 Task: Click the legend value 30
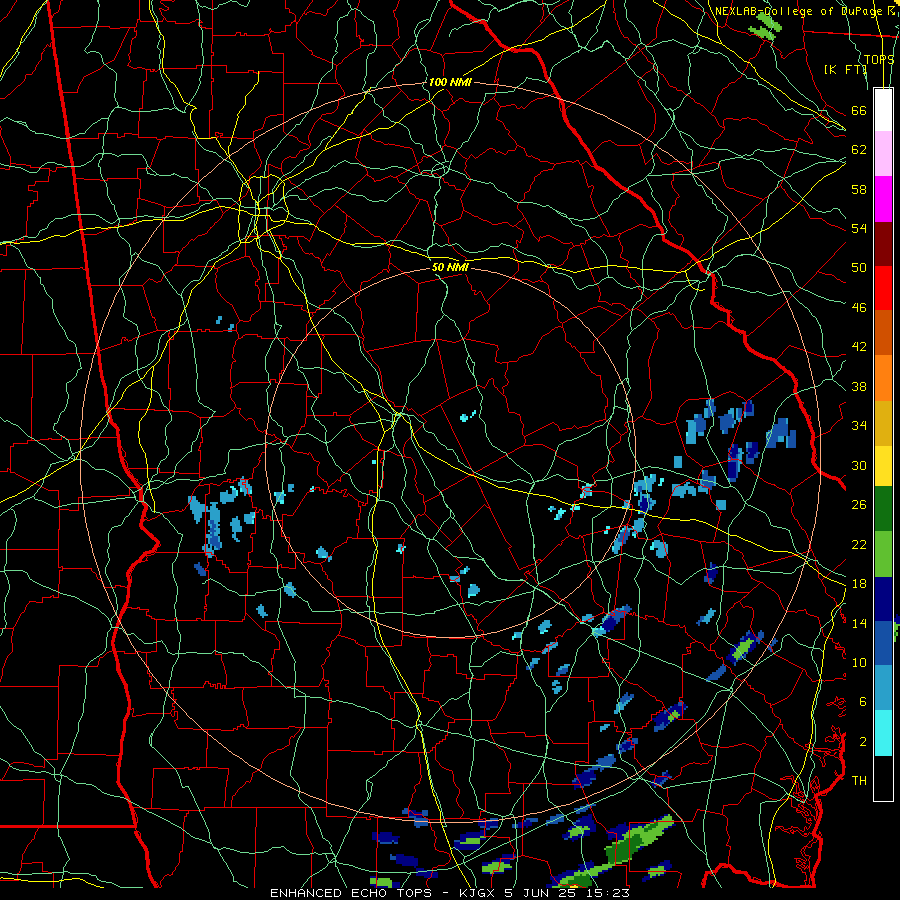[x=859, y=465]
